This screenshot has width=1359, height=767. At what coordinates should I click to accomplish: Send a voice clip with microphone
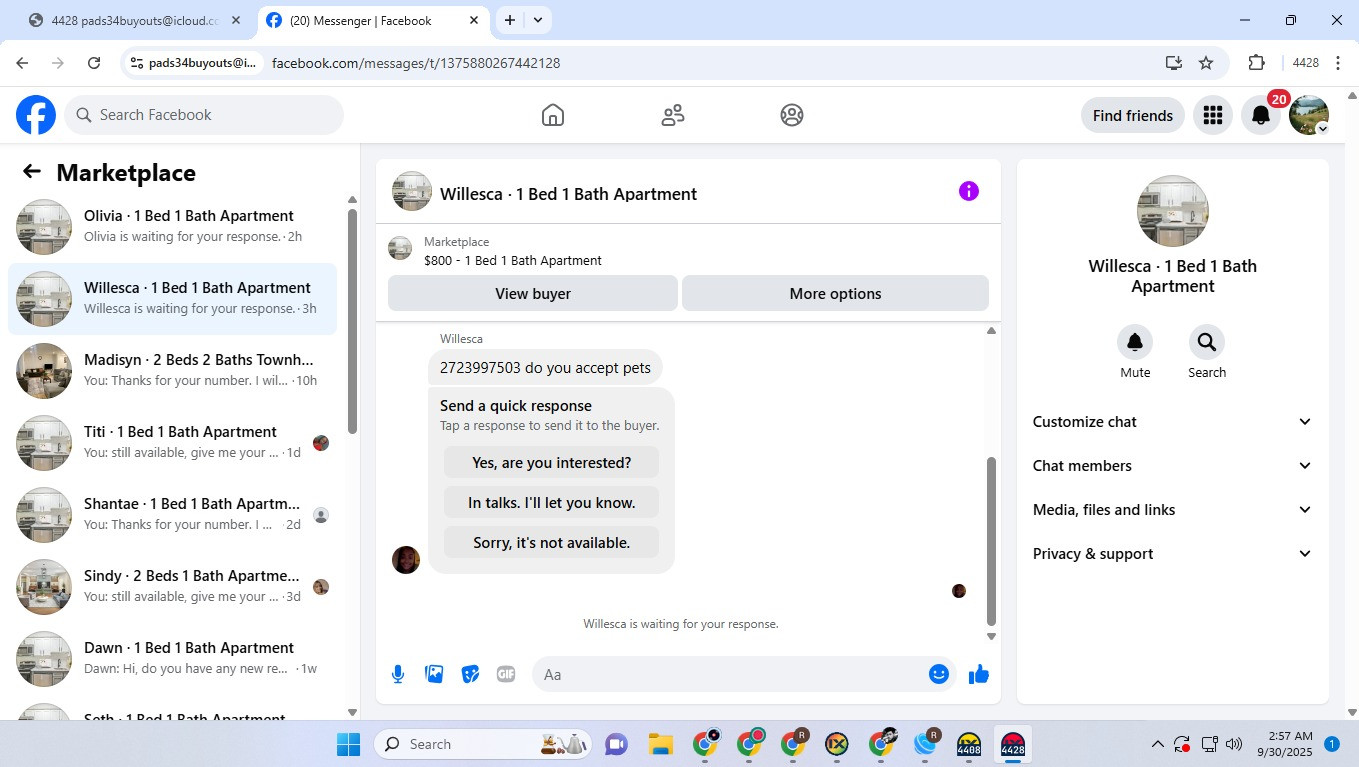398,674
